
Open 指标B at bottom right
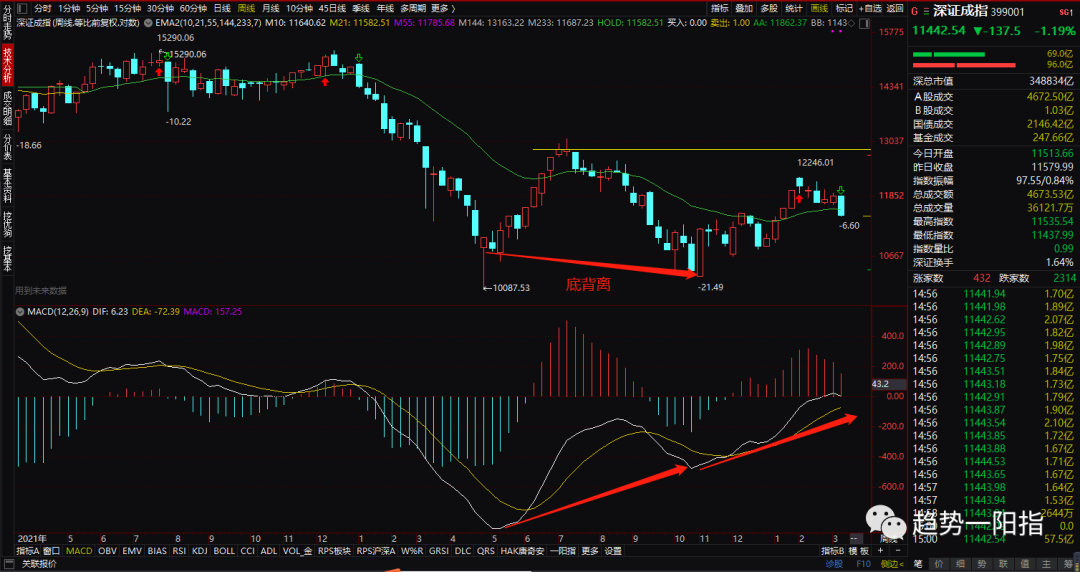(x=832, y=551)
